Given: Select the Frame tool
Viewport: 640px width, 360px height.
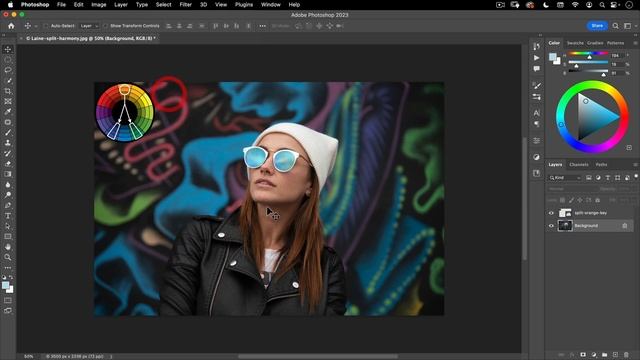Looking at the screenshot, I should pyautogui.click(x=8, y=101).
